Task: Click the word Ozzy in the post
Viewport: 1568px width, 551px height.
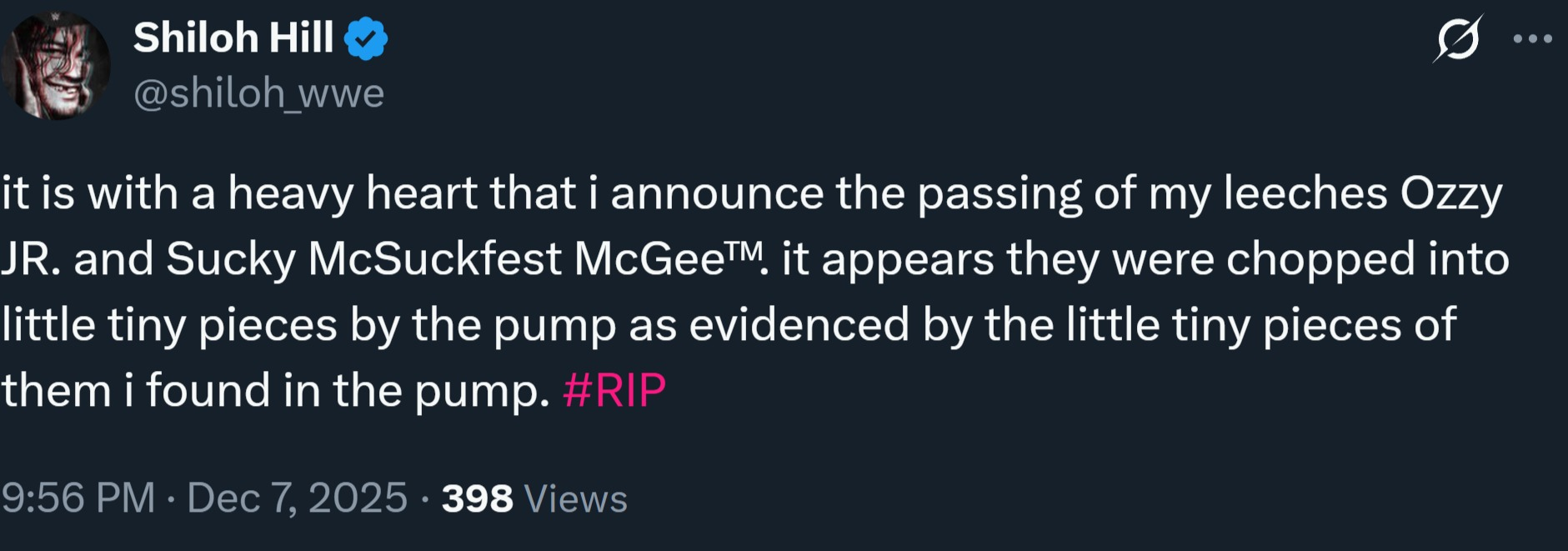Action: pos(1451,195)
